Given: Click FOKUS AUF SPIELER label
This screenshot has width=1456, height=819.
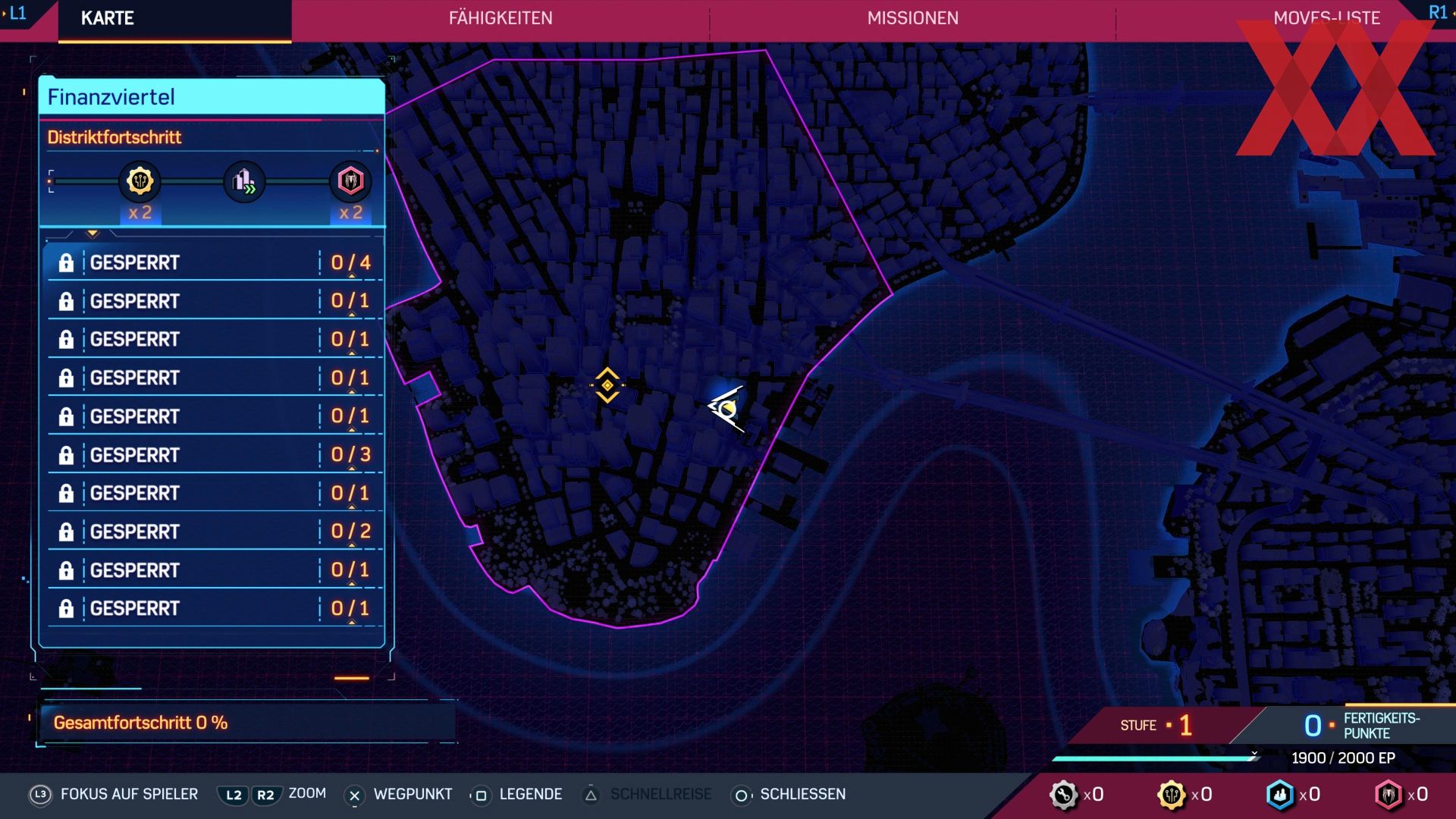Looking at the screenshot, I should (x=129, y=794).
